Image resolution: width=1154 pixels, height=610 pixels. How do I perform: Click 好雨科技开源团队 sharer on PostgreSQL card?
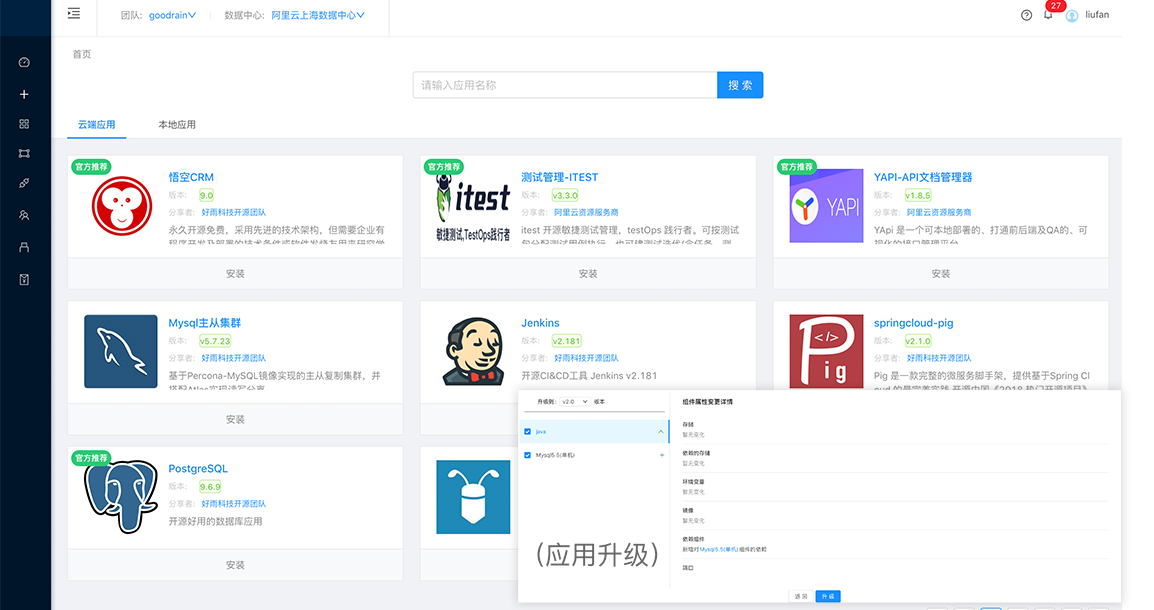[x=234, y=504]
